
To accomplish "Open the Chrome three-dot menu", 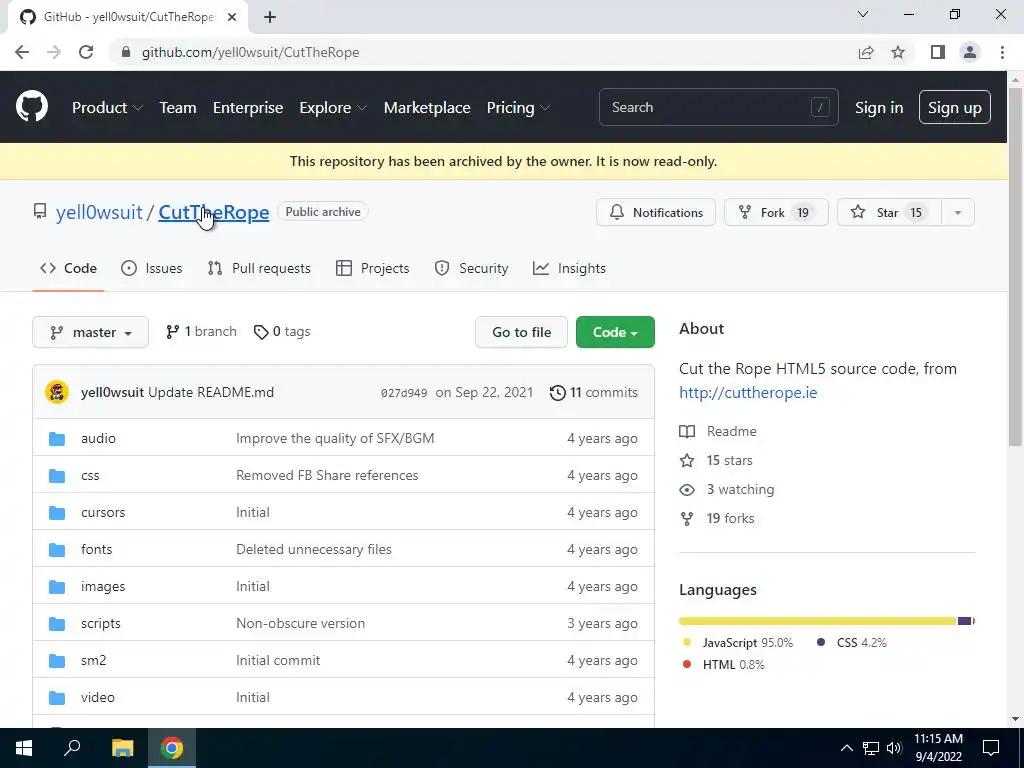I will (1002, 52).
